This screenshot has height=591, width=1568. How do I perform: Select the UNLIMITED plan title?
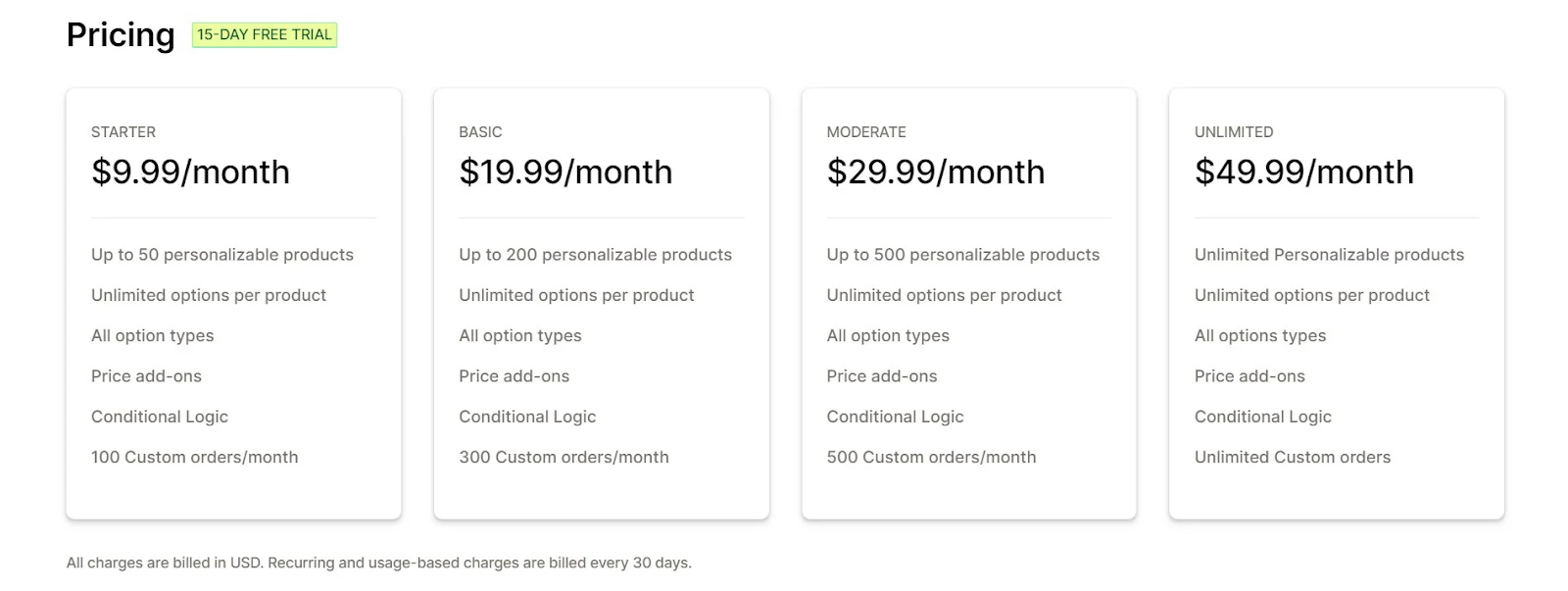(1234, 132)
